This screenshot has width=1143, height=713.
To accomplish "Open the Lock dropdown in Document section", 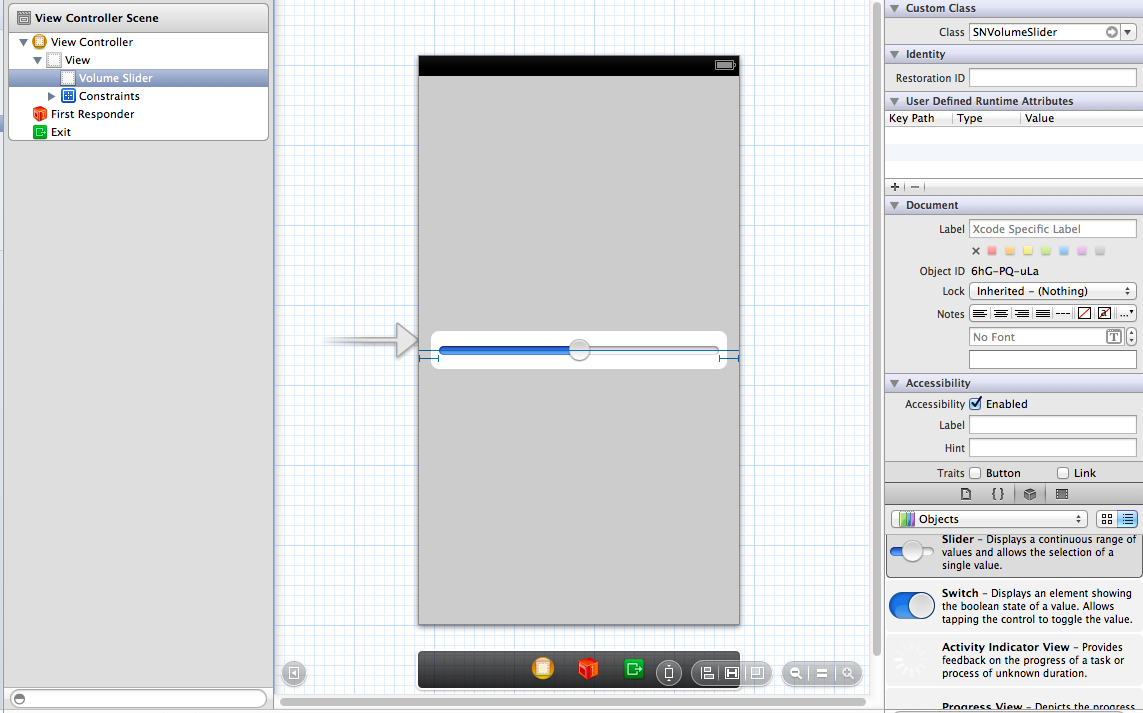I will click(x=1052, y=291).
